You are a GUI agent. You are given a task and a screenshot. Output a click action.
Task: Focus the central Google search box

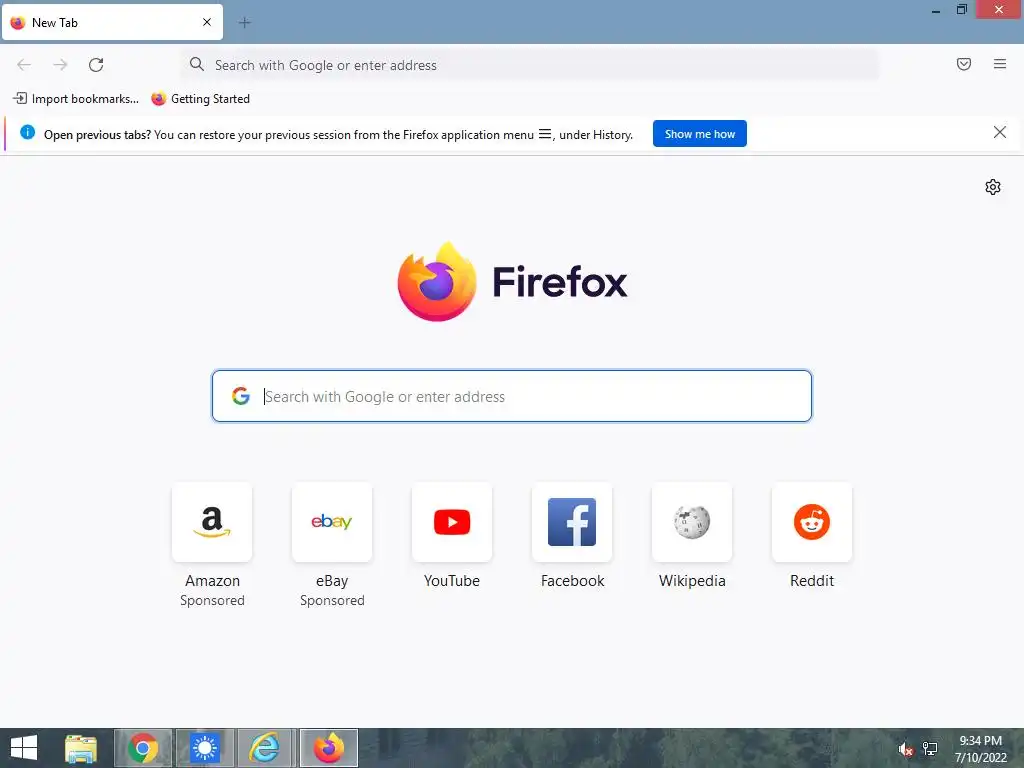click(x=512, y=396)
